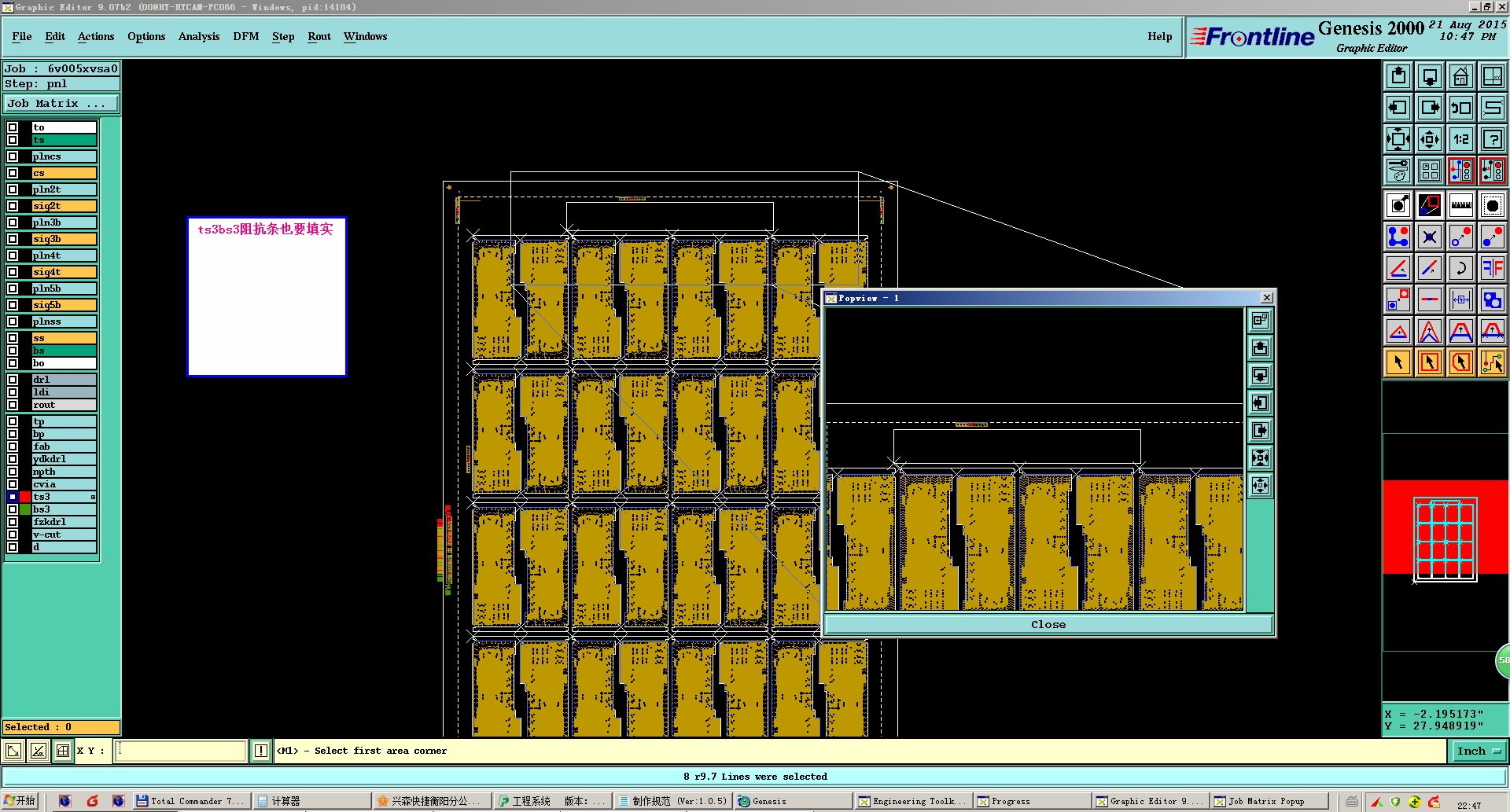Open the DFM menu
This screenshot has width=1510, height=812.
pos(246,36)
